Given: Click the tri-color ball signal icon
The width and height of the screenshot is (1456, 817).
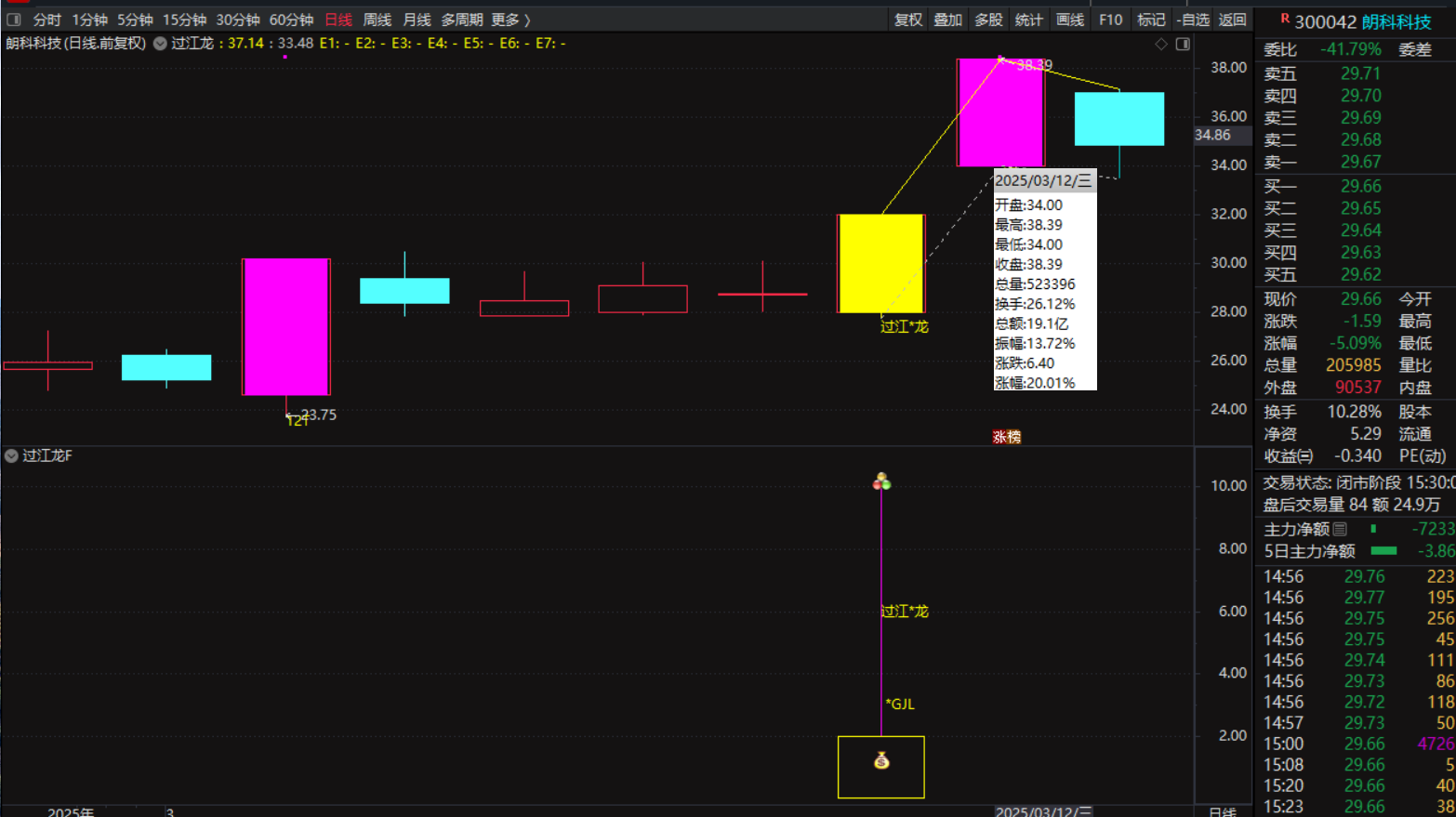Looking at the screenshot, I should (881, 481).
